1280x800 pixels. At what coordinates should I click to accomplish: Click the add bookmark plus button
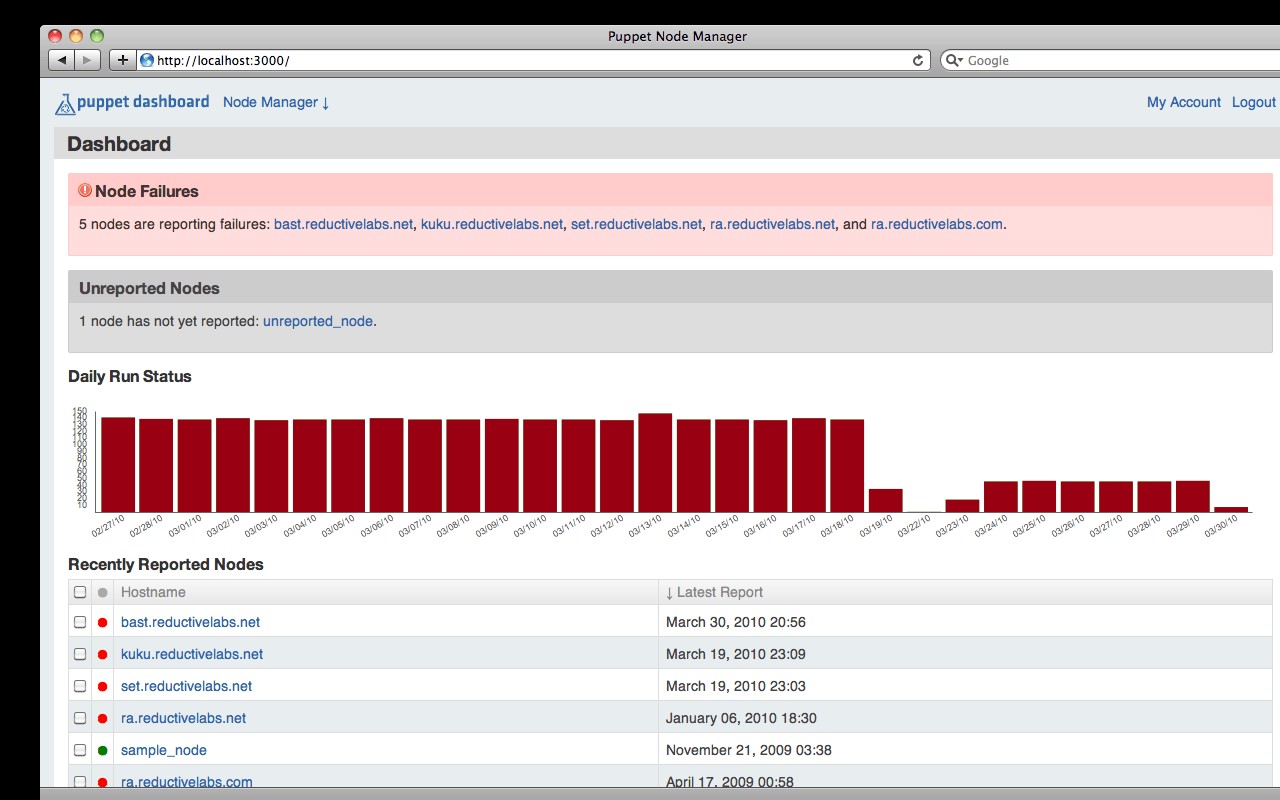[122, 60]
